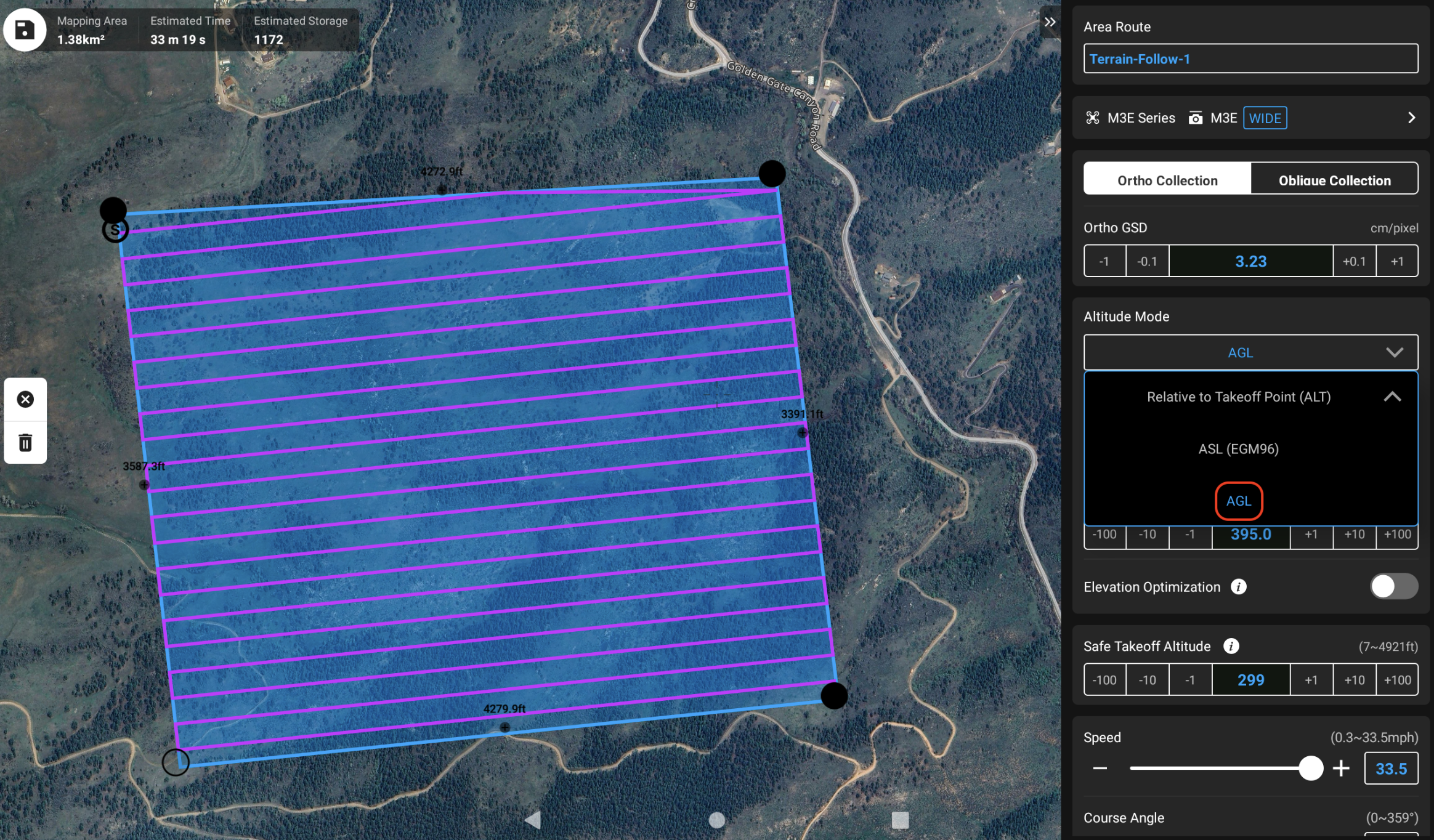Image resolution: width=1434 pixels, height=840 pixels.
Task: Open aircraft and camera settings chevron
Action: [1411, 118]
